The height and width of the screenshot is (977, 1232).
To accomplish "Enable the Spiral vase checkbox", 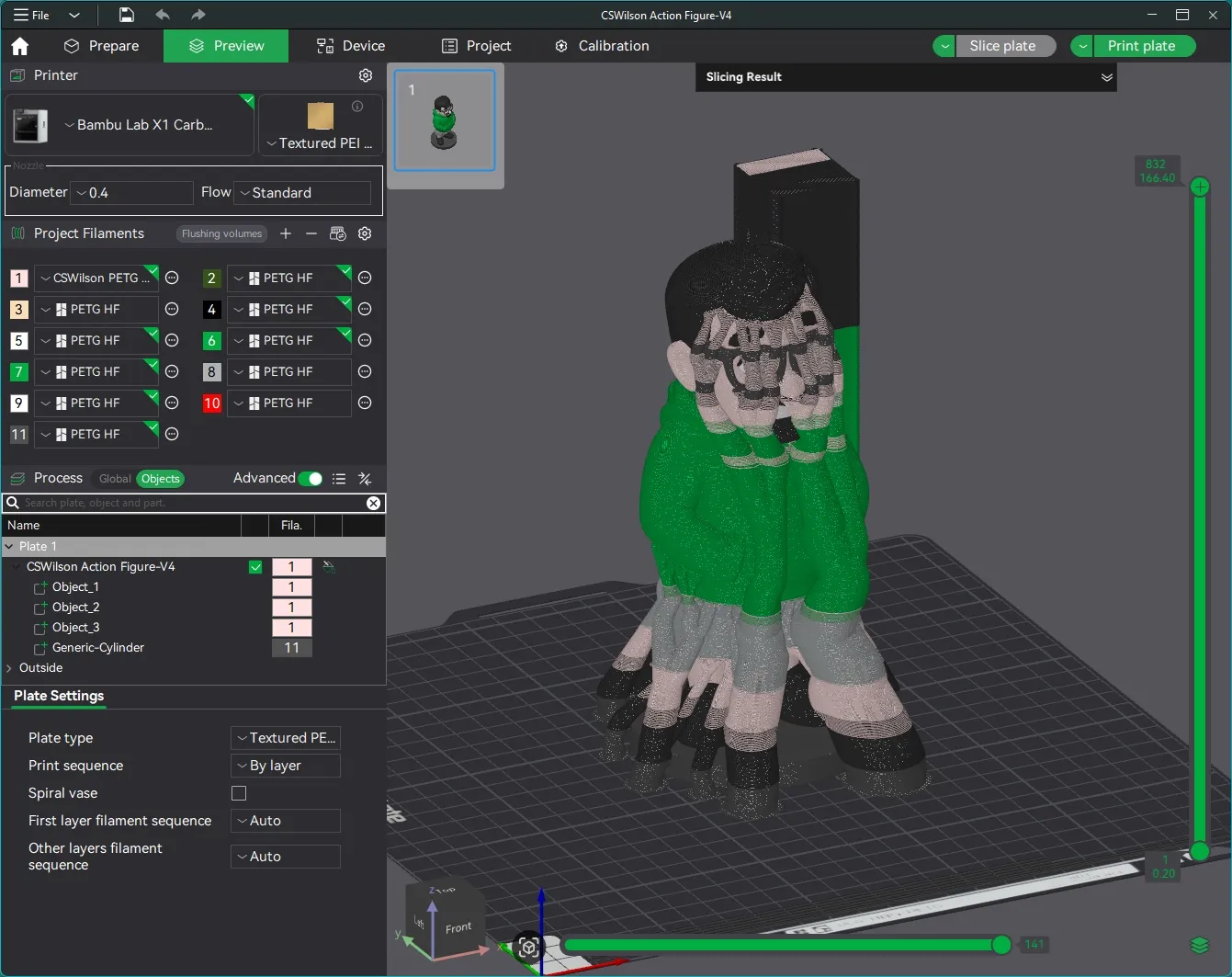I will click(239, 792).
